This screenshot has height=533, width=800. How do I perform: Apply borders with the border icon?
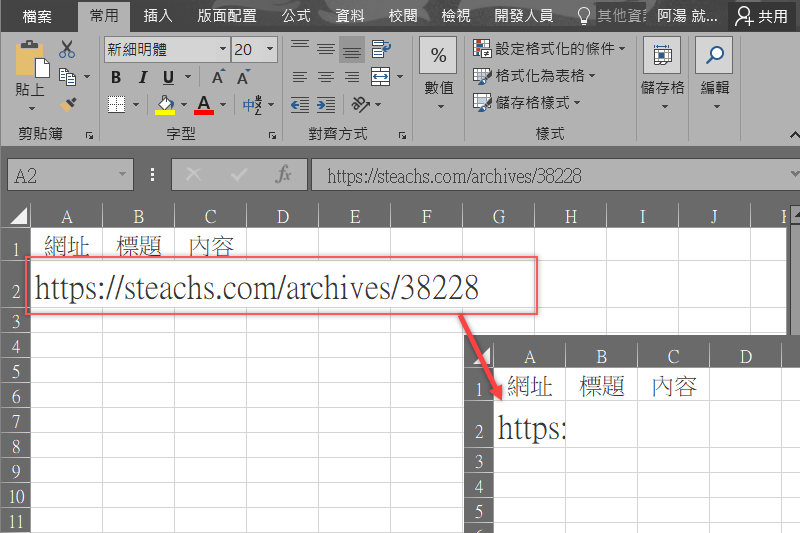tap(116, 105)
